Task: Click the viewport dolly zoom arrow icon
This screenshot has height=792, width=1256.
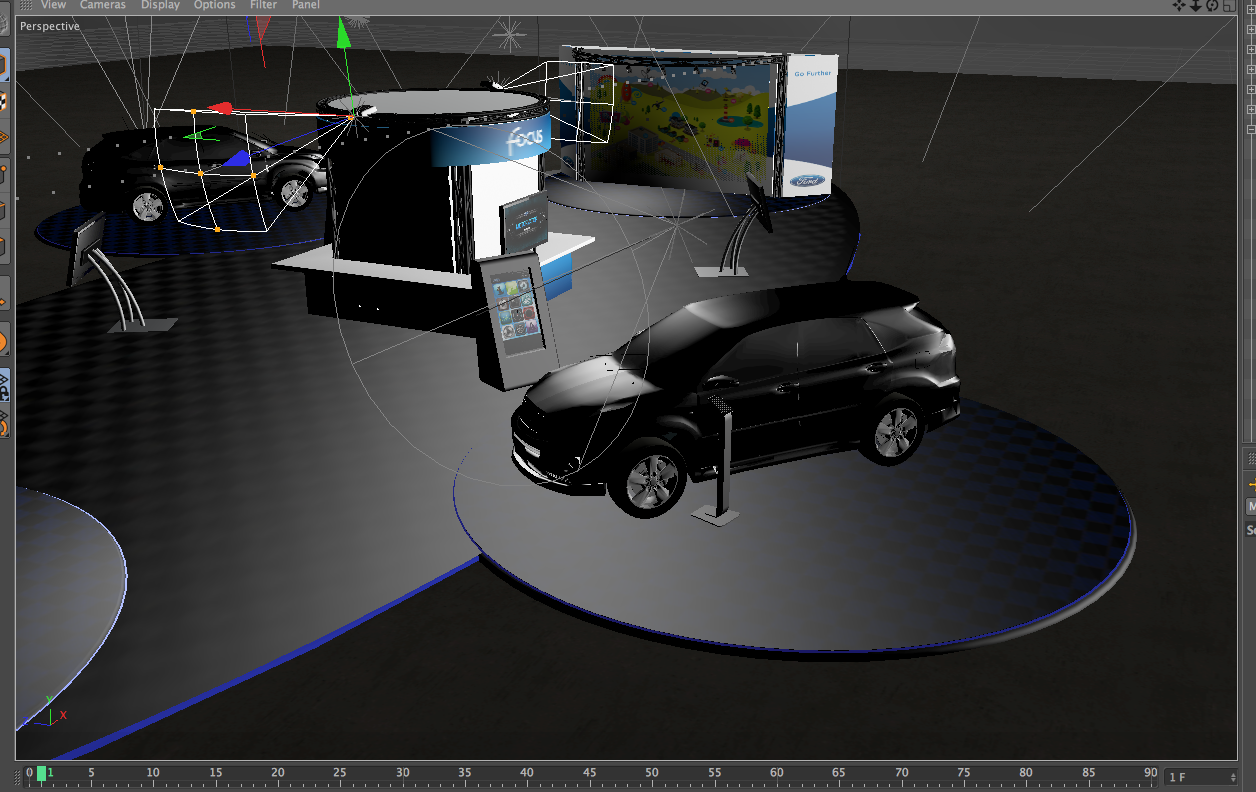Action: tap(1195, 5)
